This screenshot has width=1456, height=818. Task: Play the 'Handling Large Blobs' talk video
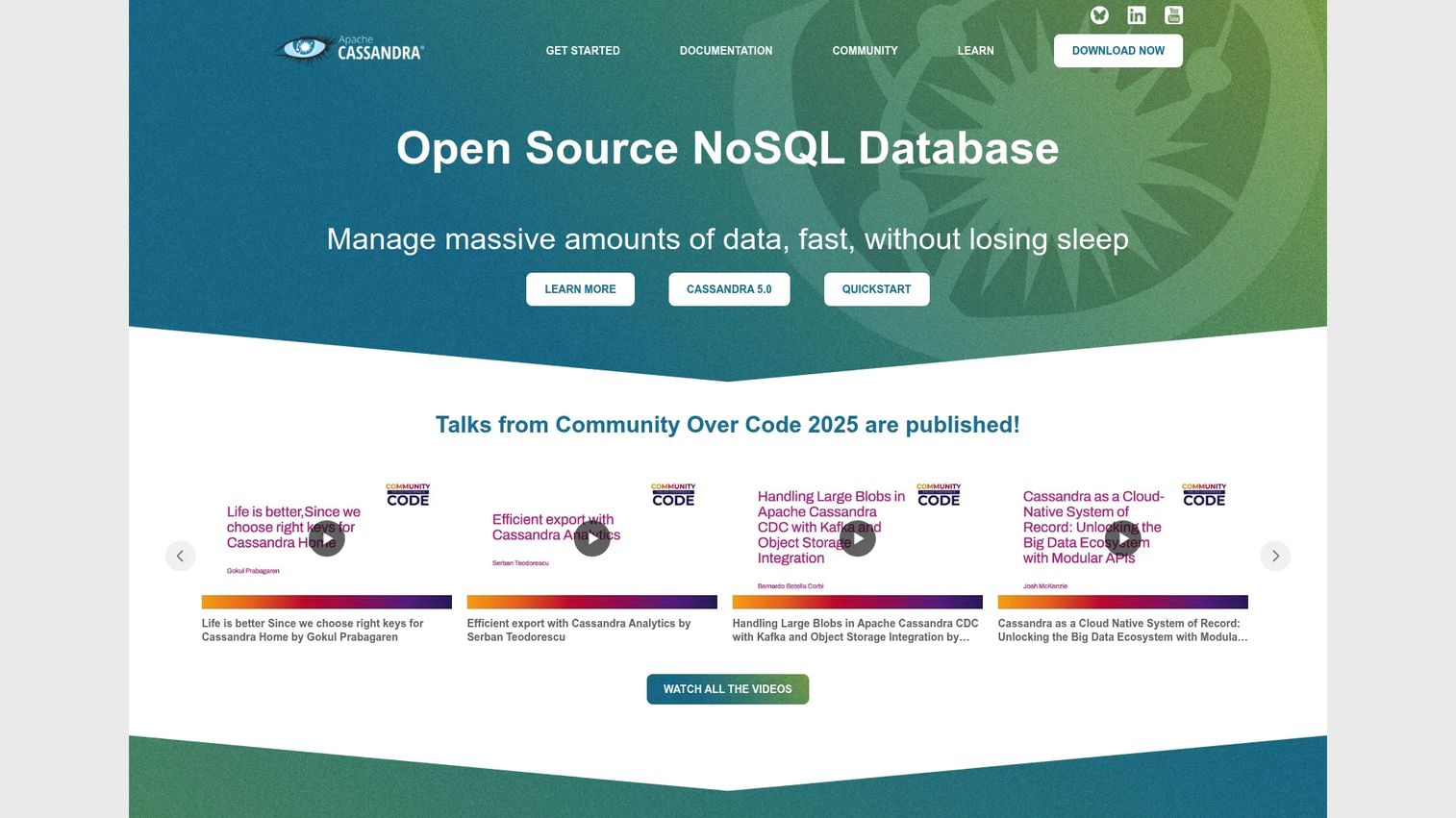pos(858,538)
